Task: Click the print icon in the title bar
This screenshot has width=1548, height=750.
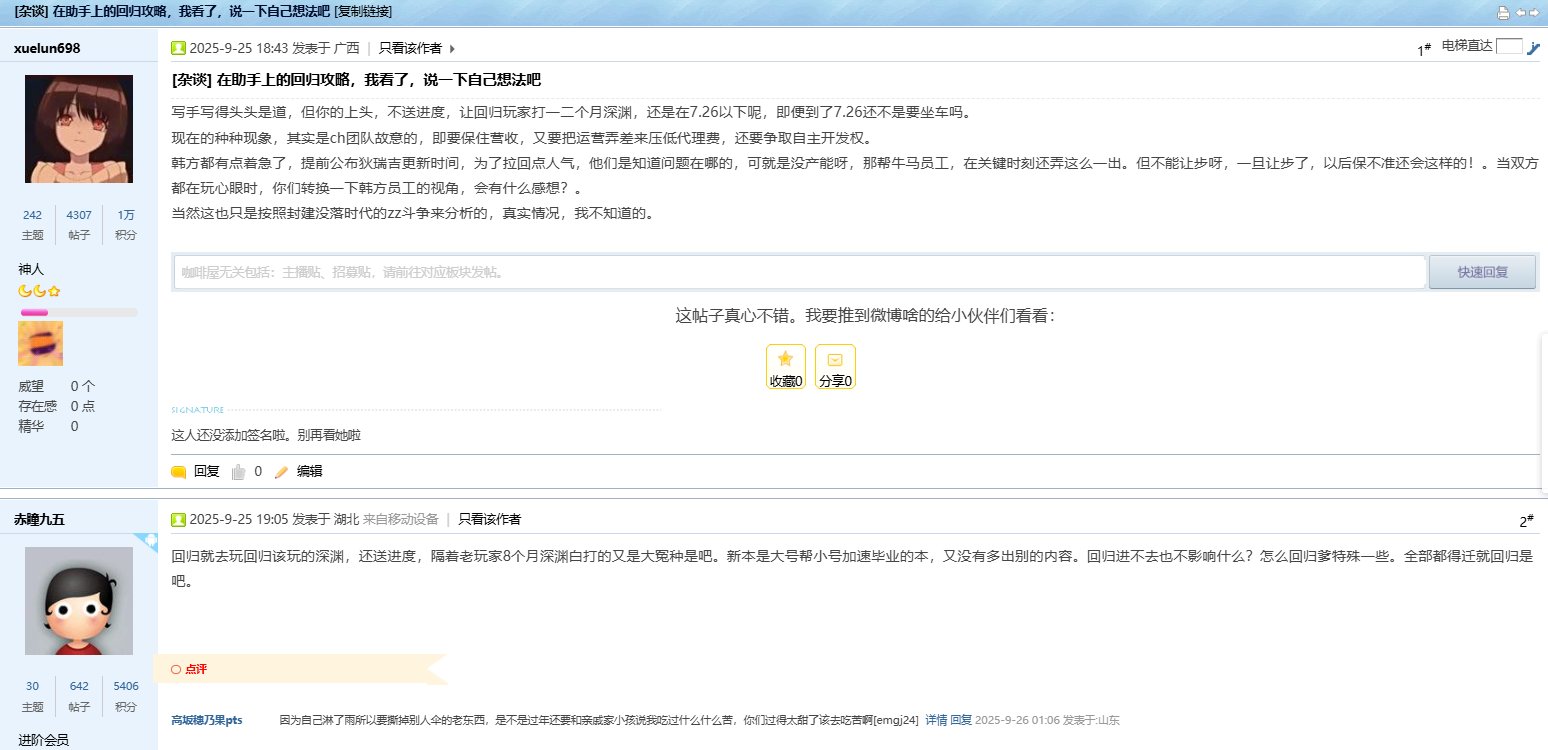Action: click(x=1503, y=12)
